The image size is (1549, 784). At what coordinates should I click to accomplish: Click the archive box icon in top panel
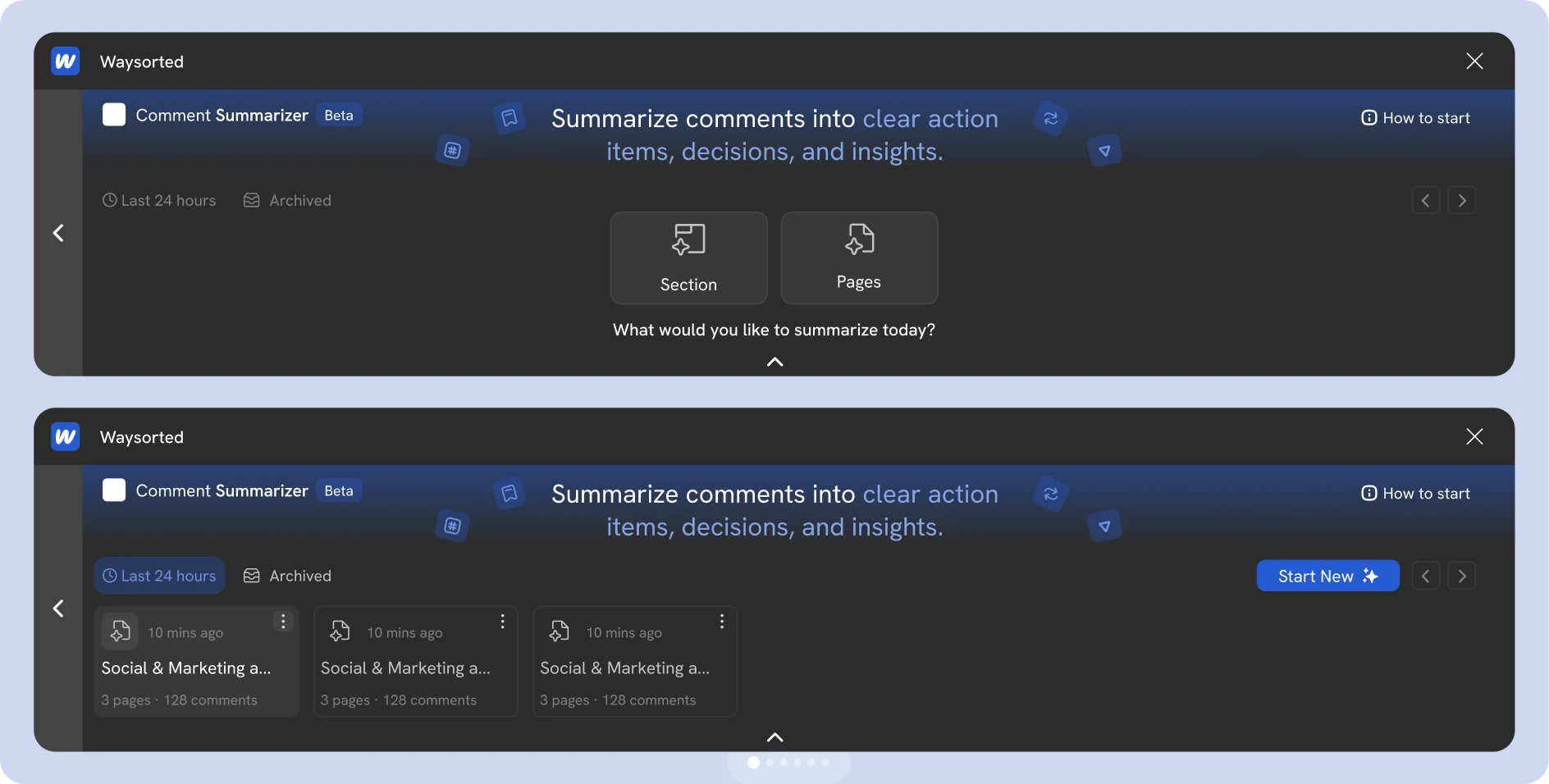point(252,200)
